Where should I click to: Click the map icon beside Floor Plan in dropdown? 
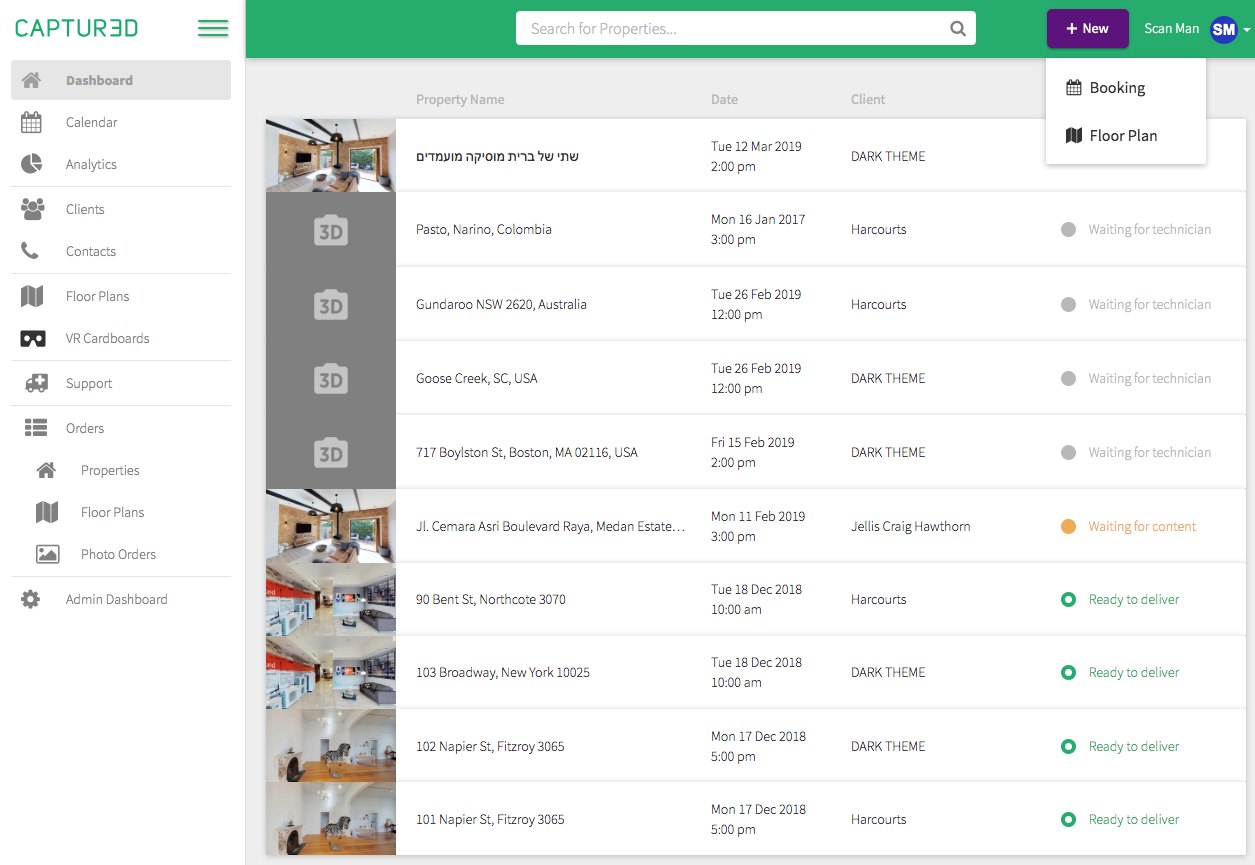(x=1074, y=135)
